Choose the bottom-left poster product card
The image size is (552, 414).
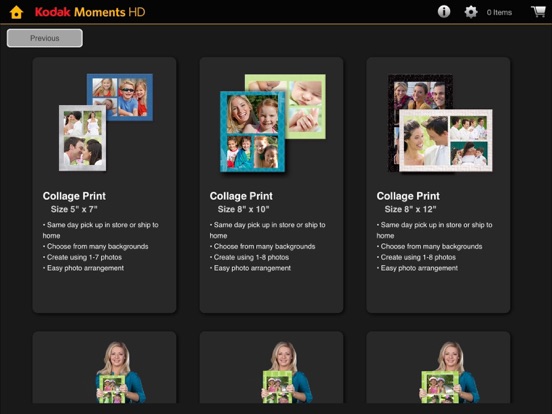tap(104, 367)
